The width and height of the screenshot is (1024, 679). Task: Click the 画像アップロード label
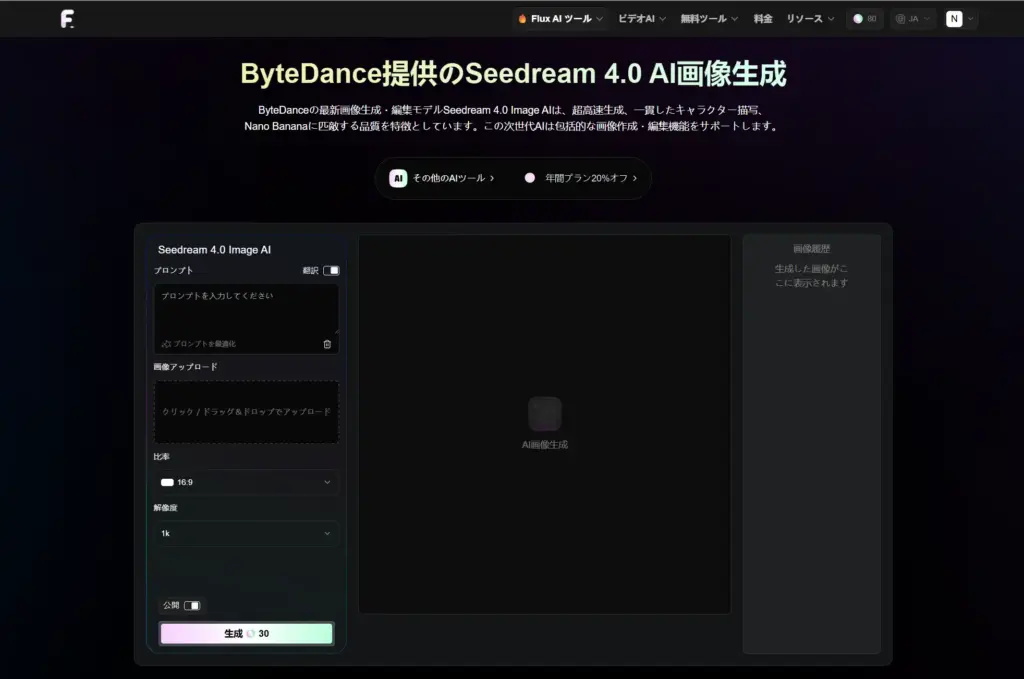coord(185,367)
